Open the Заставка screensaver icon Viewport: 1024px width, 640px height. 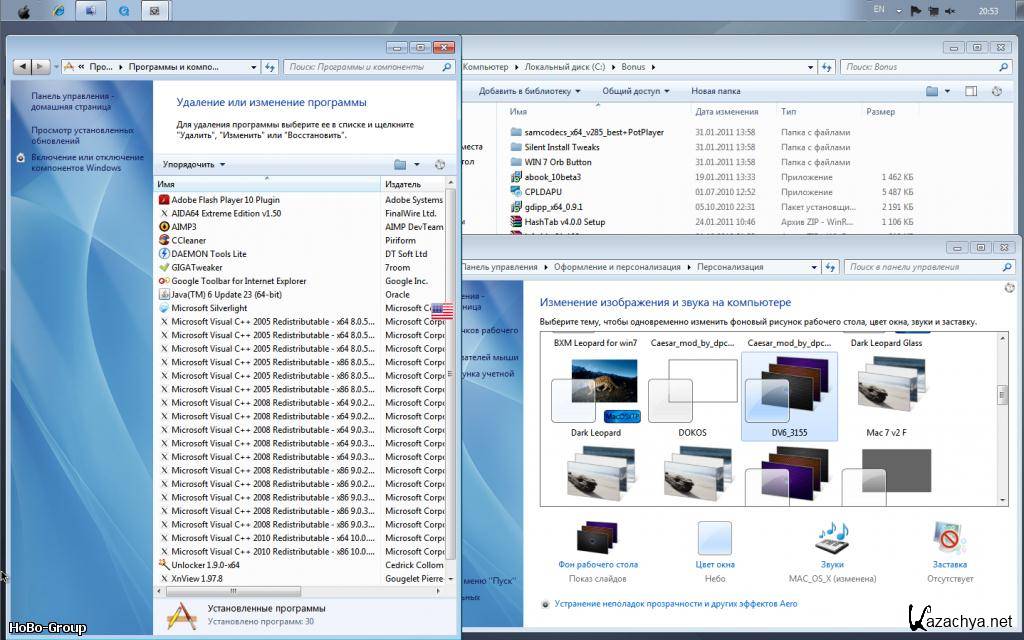pyautogui.click(x=949, y=539)
